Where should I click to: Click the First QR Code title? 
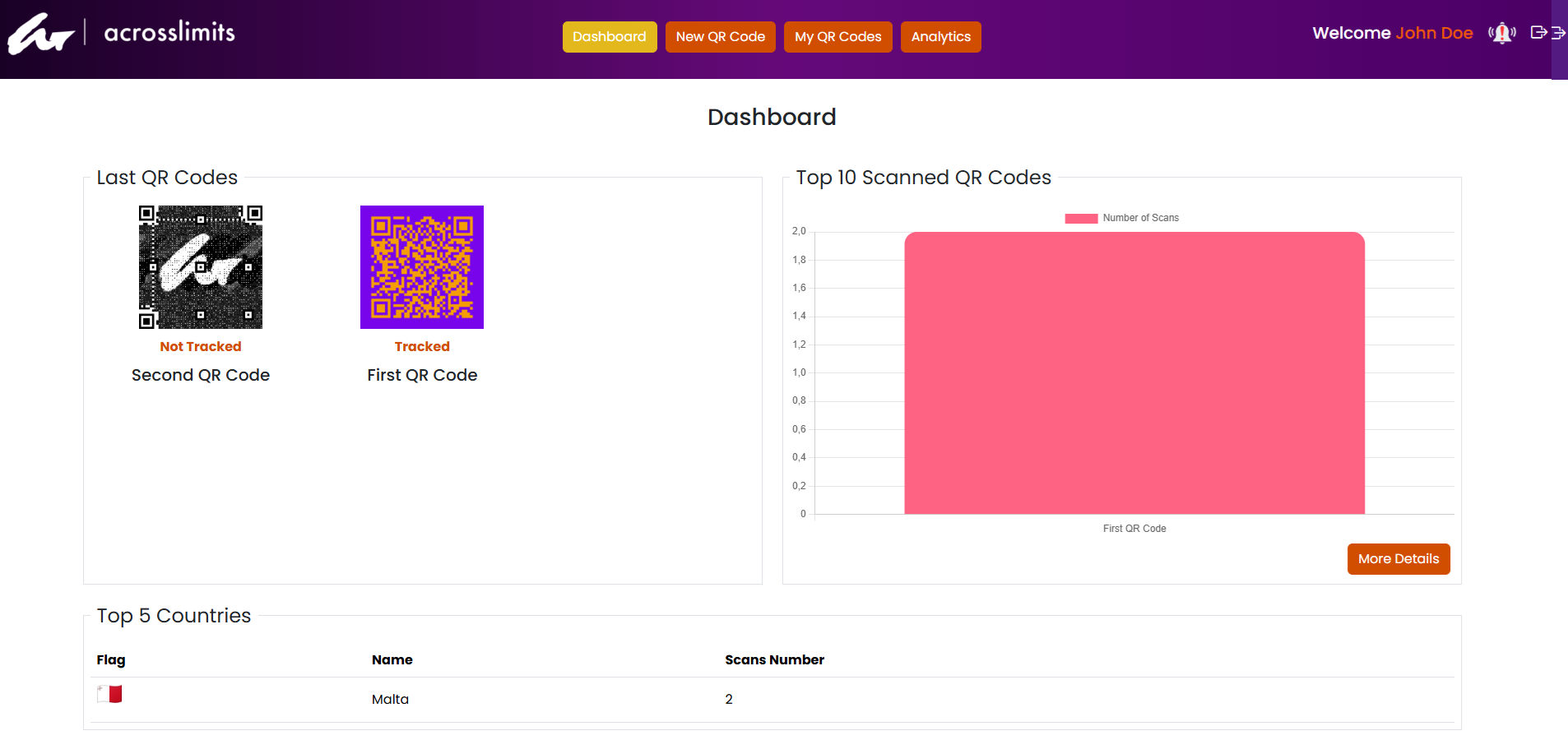pyautogui.click(x=422, y=375)
